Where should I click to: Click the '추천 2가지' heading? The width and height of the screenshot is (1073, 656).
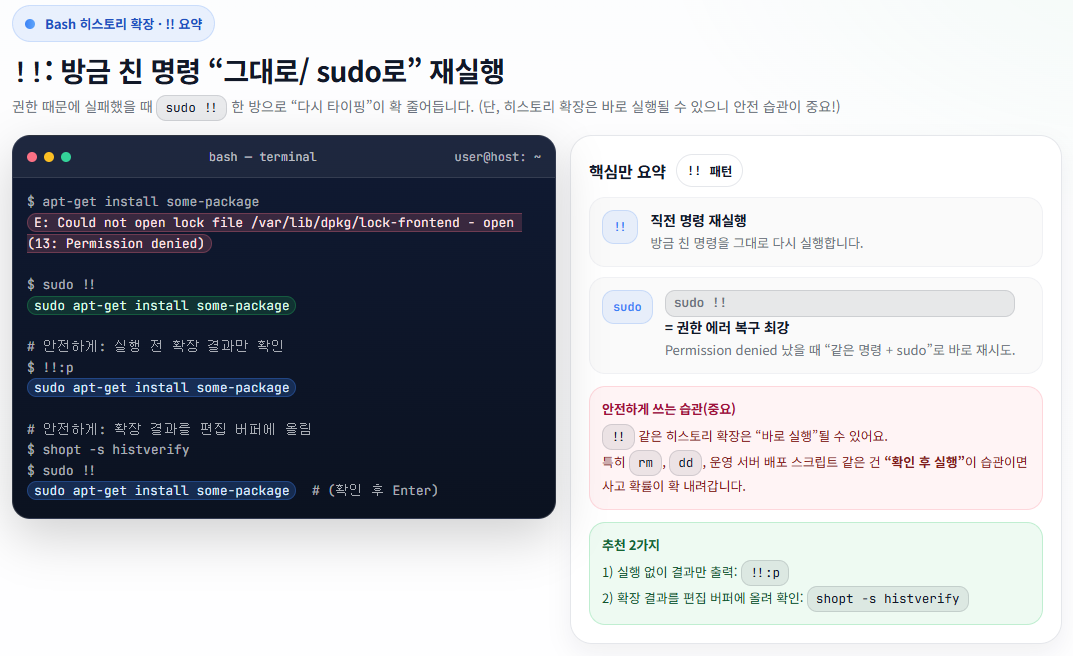pyautogui.click(x=630, y=545)
